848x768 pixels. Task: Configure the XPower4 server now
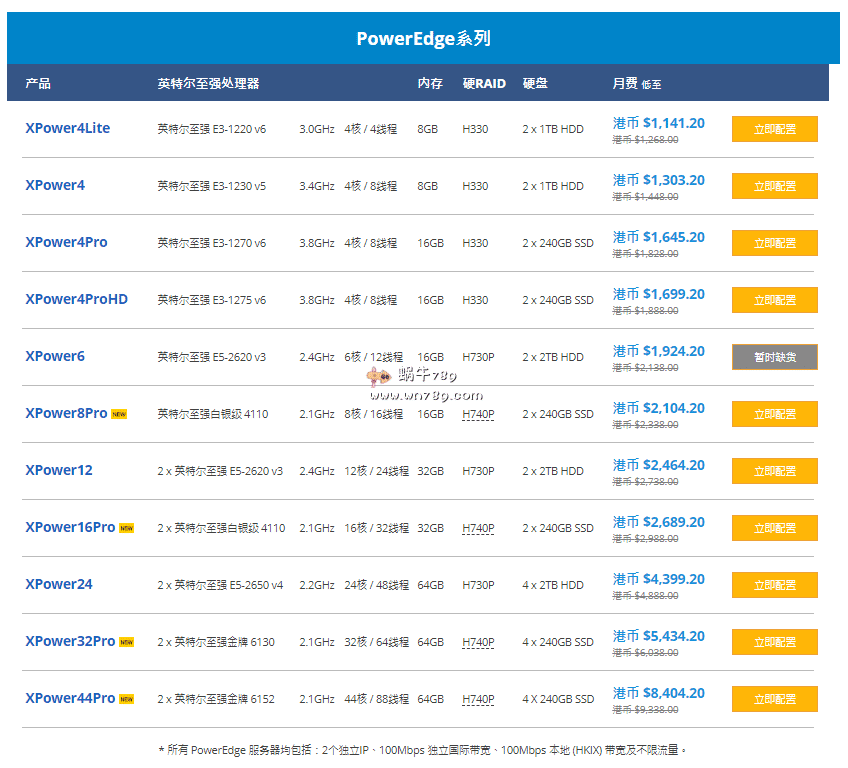pyautogui.click(x=774, y=186)
